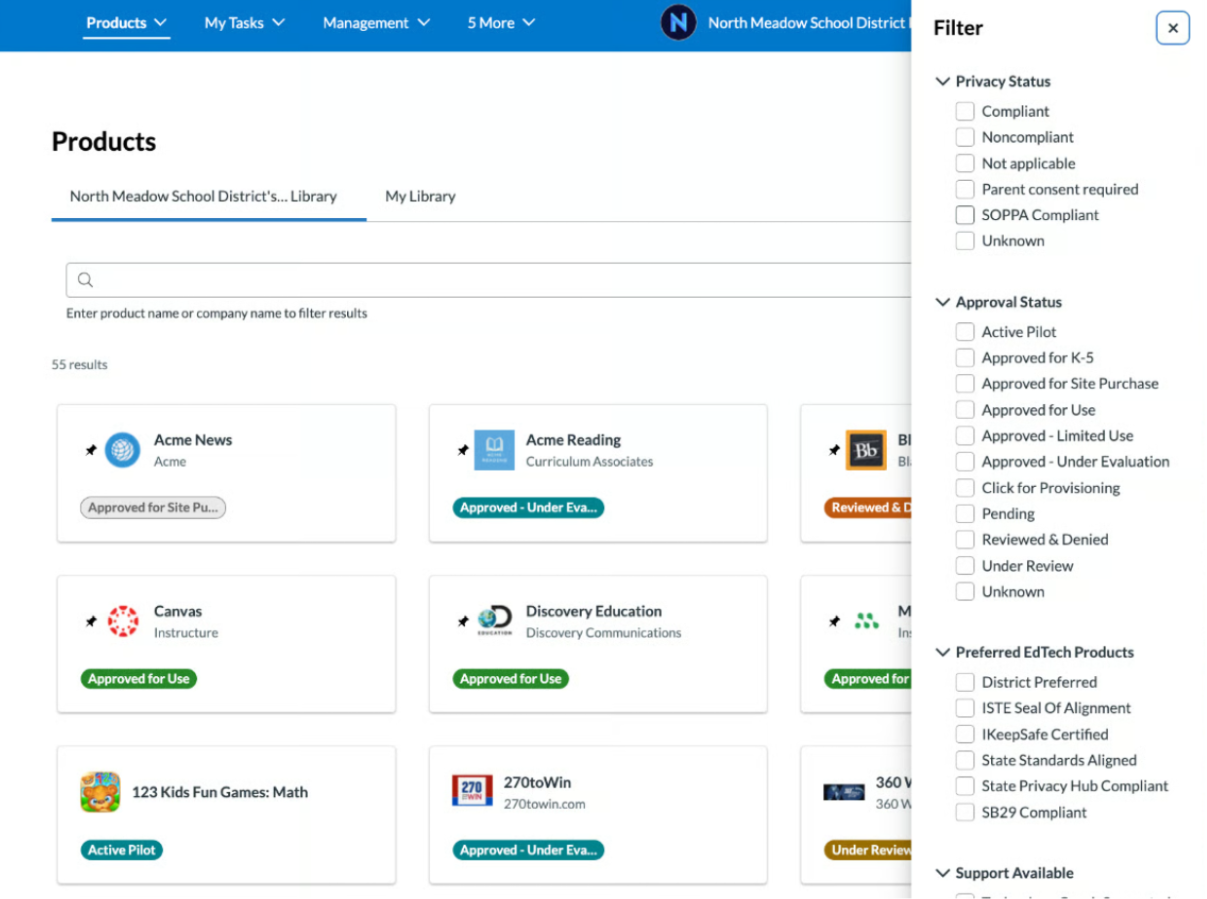Viewport: 1207px width, 899px height.
Task: Collapse the Support Available section
Action: coord(942,873)
